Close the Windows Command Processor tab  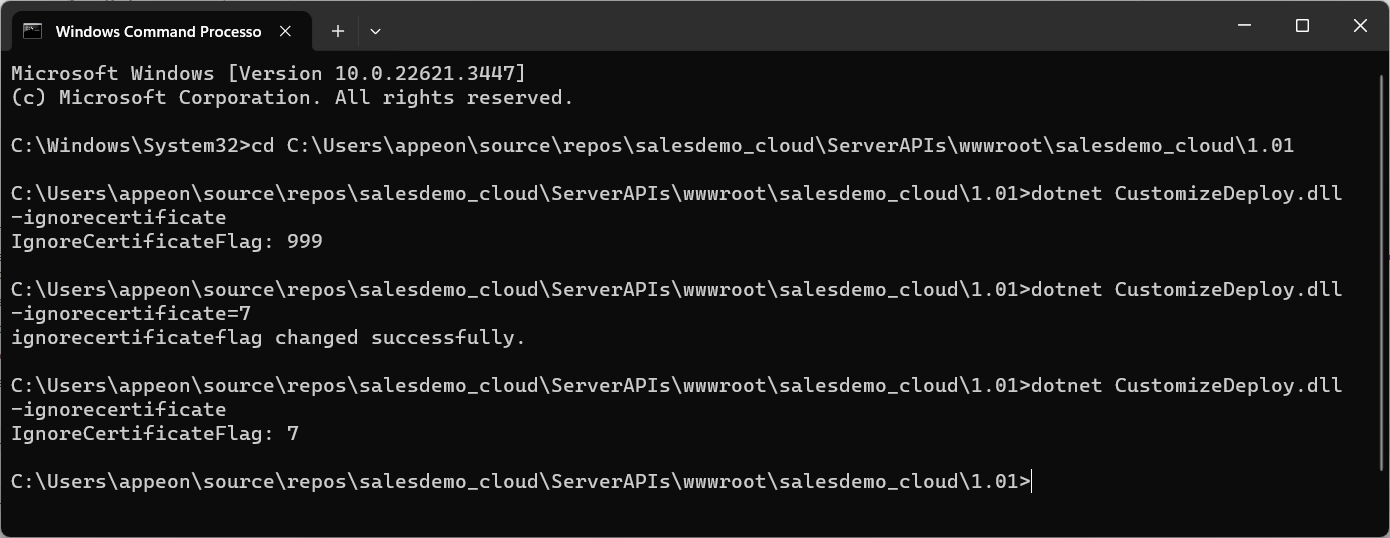285,31
